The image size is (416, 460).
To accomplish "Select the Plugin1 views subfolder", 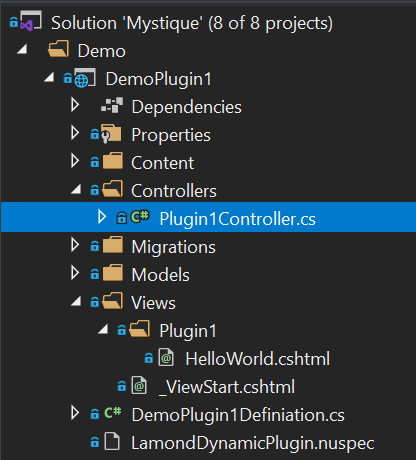I will tap(188, 331).
